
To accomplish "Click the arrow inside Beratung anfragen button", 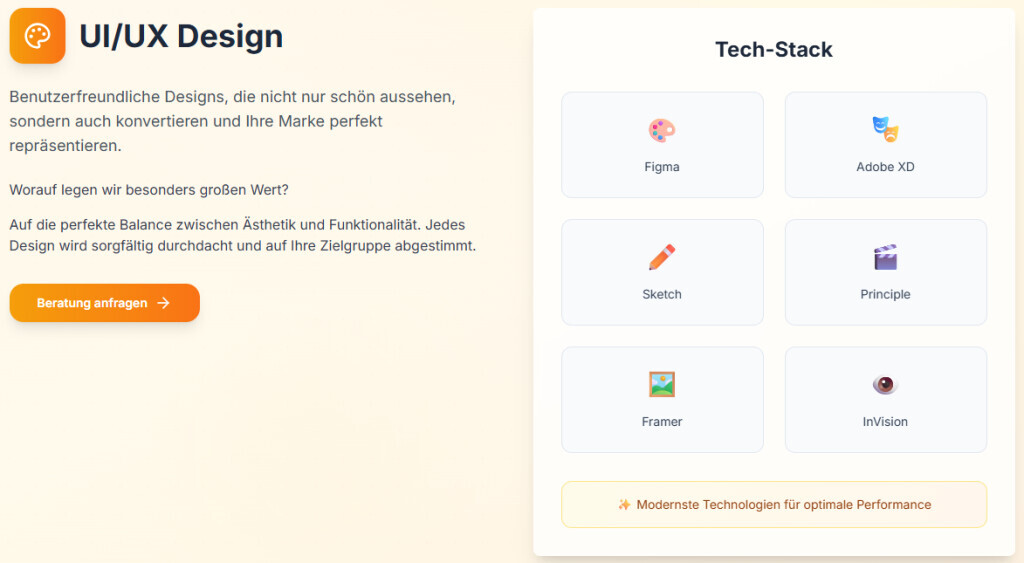I will point(163,303).
